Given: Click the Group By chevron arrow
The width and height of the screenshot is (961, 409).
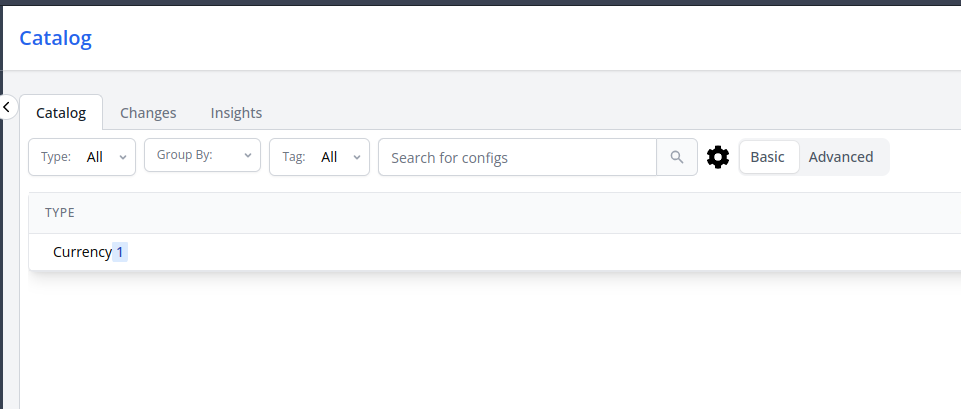Looking at the screenshot, I should pyautogui.click(x=248, y=155).
